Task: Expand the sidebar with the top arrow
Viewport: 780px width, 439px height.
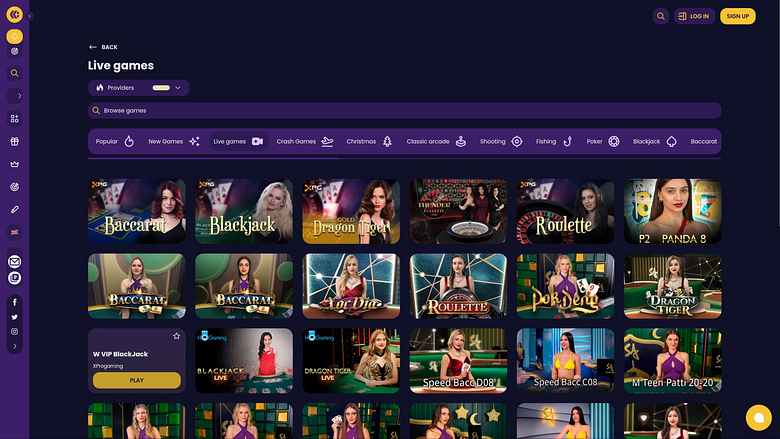Action: [x=29, y=16]
